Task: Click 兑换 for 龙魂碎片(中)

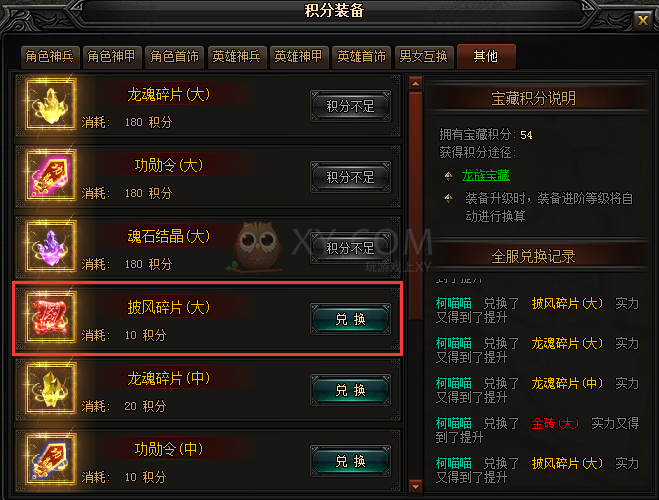Action: [351, 390]
